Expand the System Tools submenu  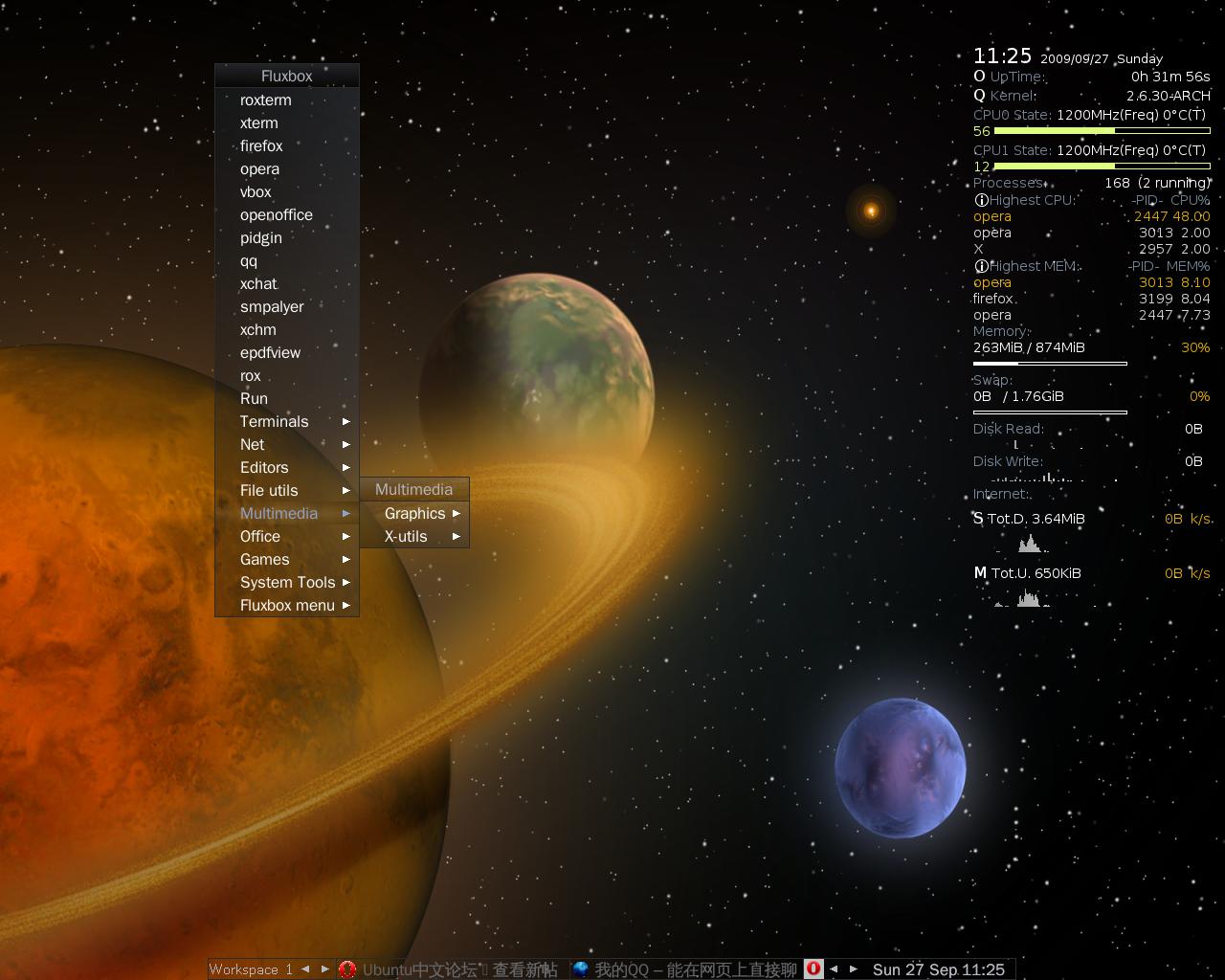(x=287, y=582)
